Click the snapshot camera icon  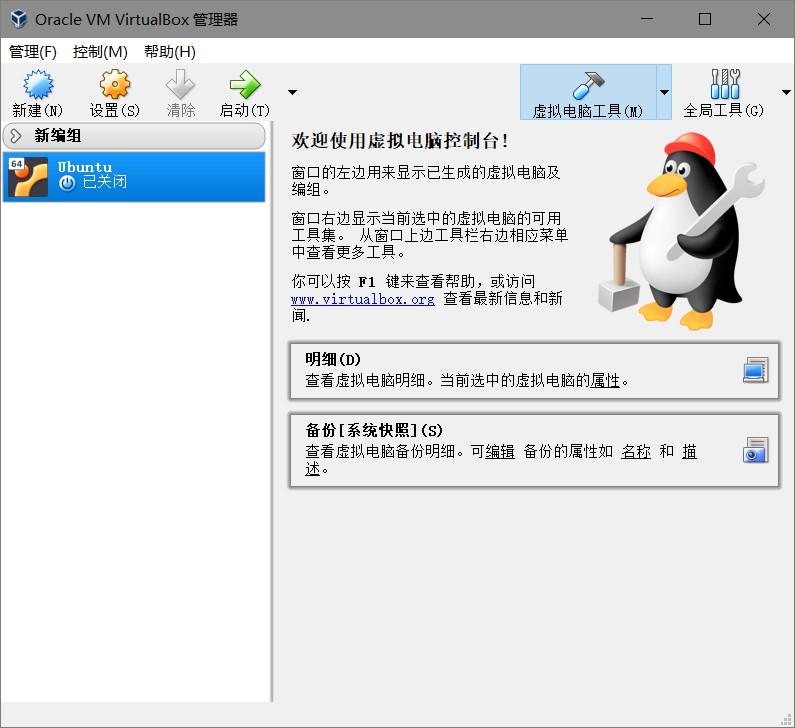pyautogui.click(x=755, y=450)
